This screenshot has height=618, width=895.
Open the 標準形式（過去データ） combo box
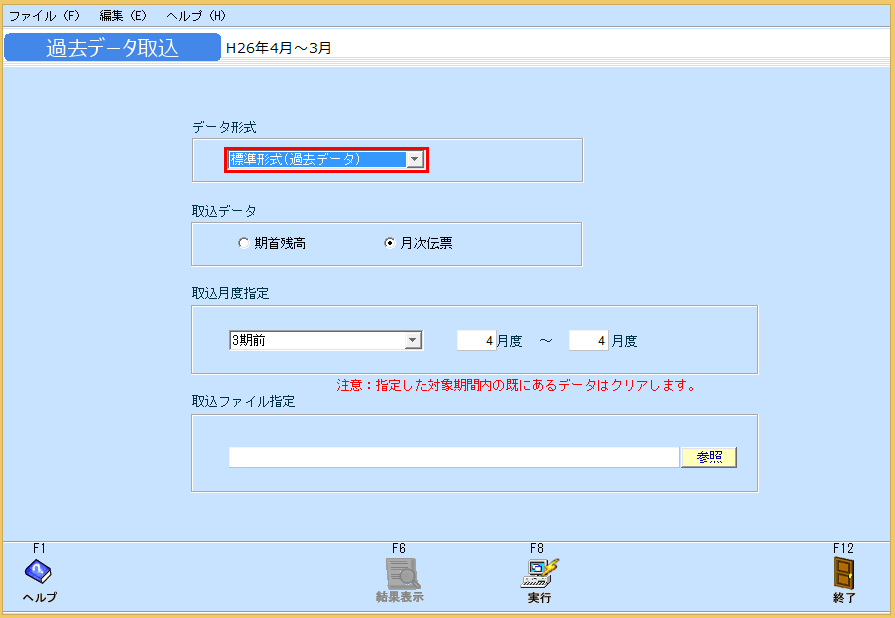320,159
